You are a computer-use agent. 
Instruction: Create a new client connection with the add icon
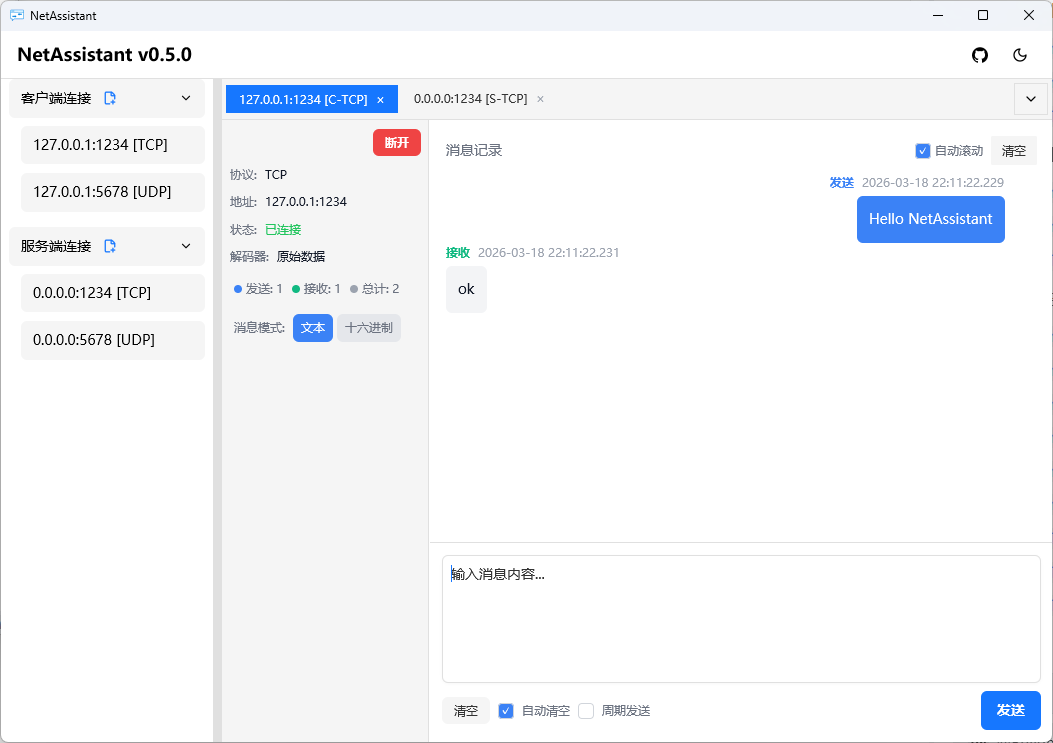click(x=110, y=97)
